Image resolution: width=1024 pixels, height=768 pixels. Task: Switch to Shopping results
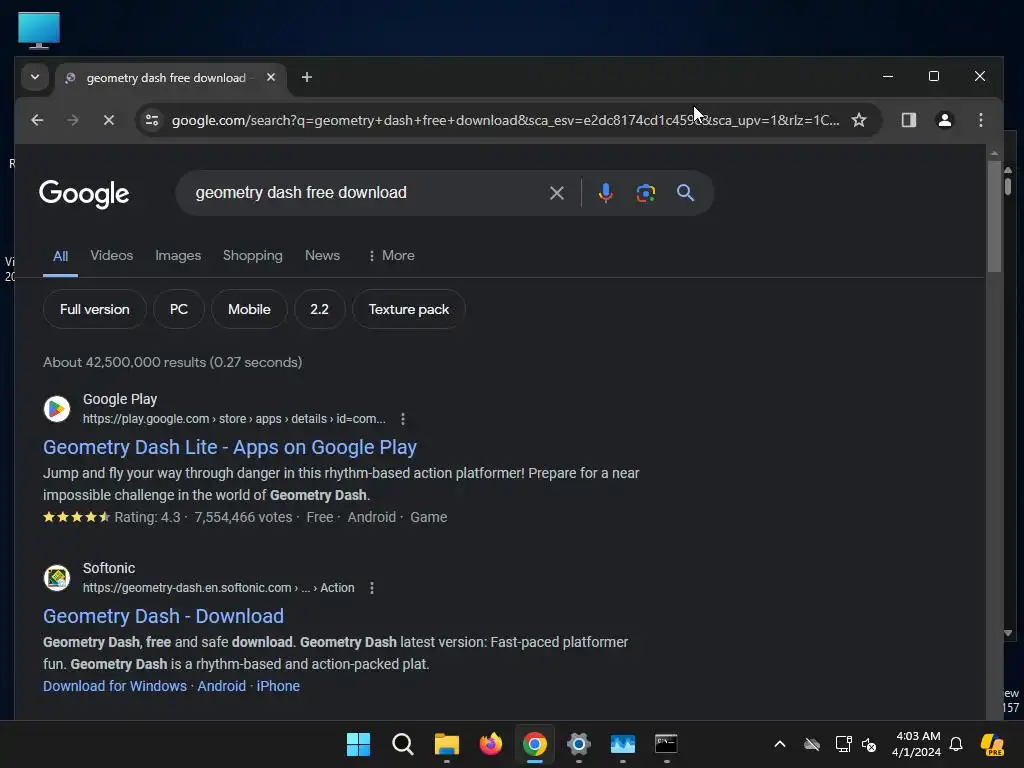(253, 255)
